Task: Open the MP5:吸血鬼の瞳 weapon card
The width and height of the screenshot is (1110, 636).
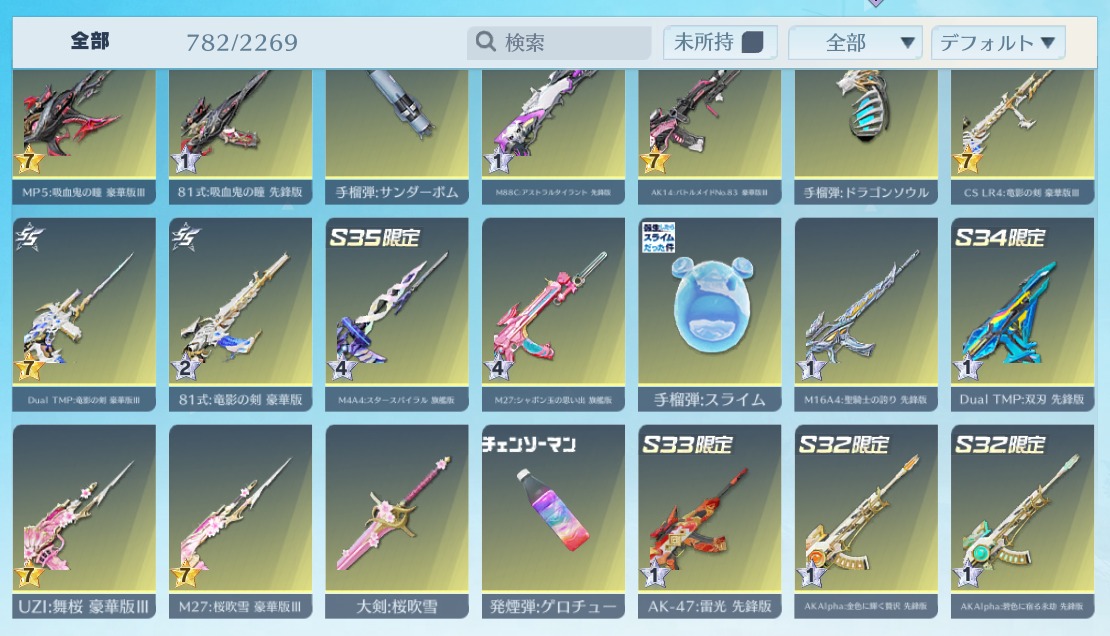Action: click(84, 137)
